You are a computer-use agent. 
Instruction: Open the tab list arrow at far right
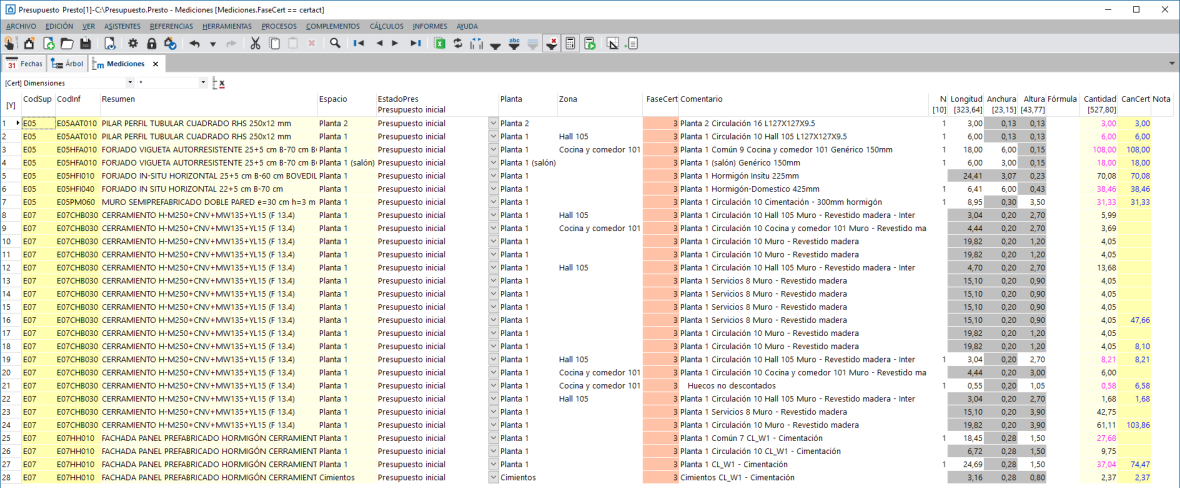pyautogui.click(x=1172, y=64)
